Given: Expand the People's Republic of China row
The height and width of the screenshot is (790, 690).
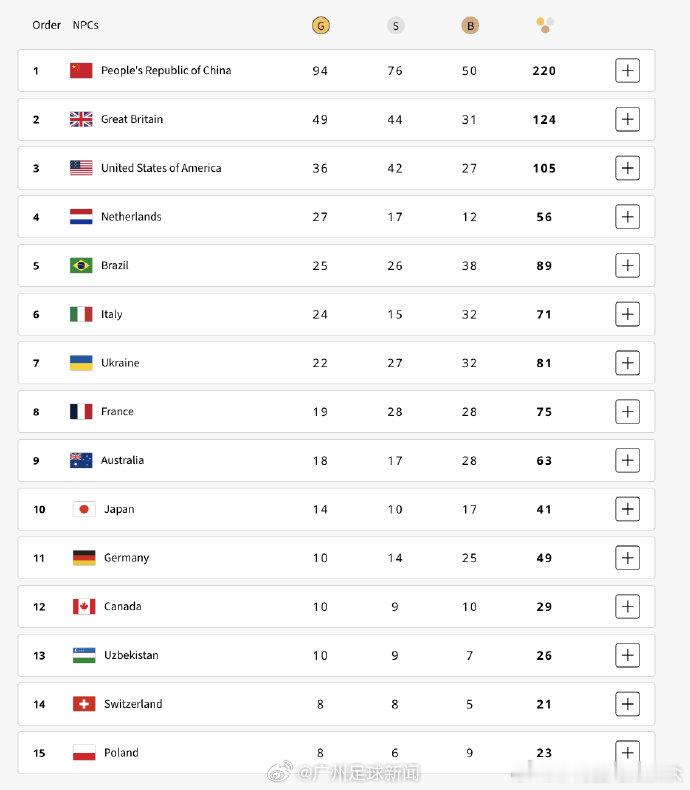Looking at the screenshot, I should coord(628,71).
